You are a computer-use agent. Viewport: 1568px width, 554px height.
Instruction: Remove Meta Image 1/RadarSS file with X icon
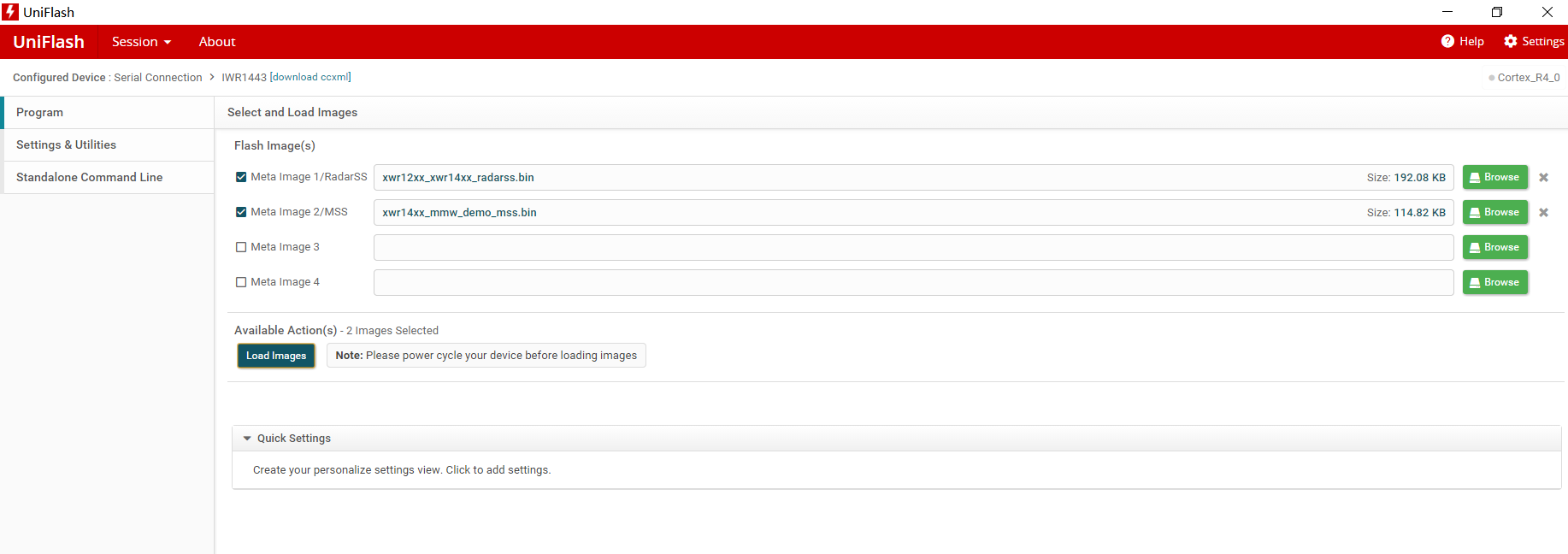tap(1544, 178)
